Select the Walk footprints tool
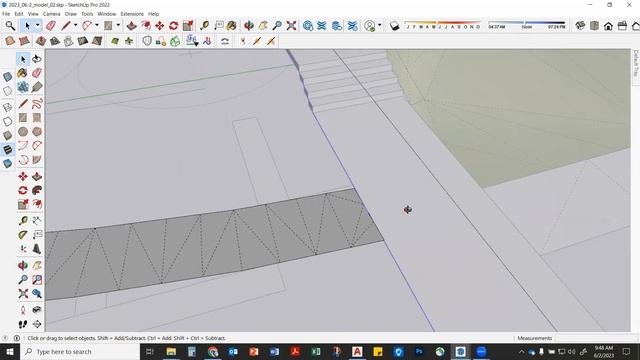 tap(23, 324)
